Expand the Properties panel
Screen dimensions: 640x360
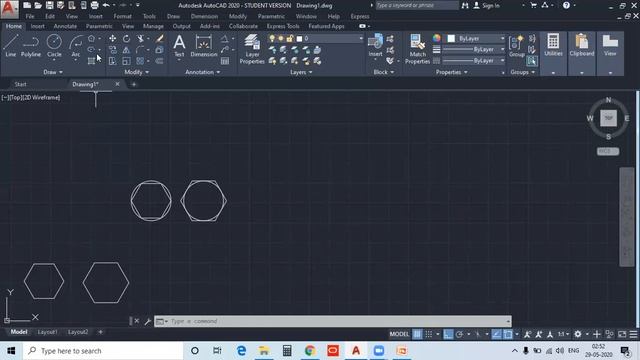(451, 72)
